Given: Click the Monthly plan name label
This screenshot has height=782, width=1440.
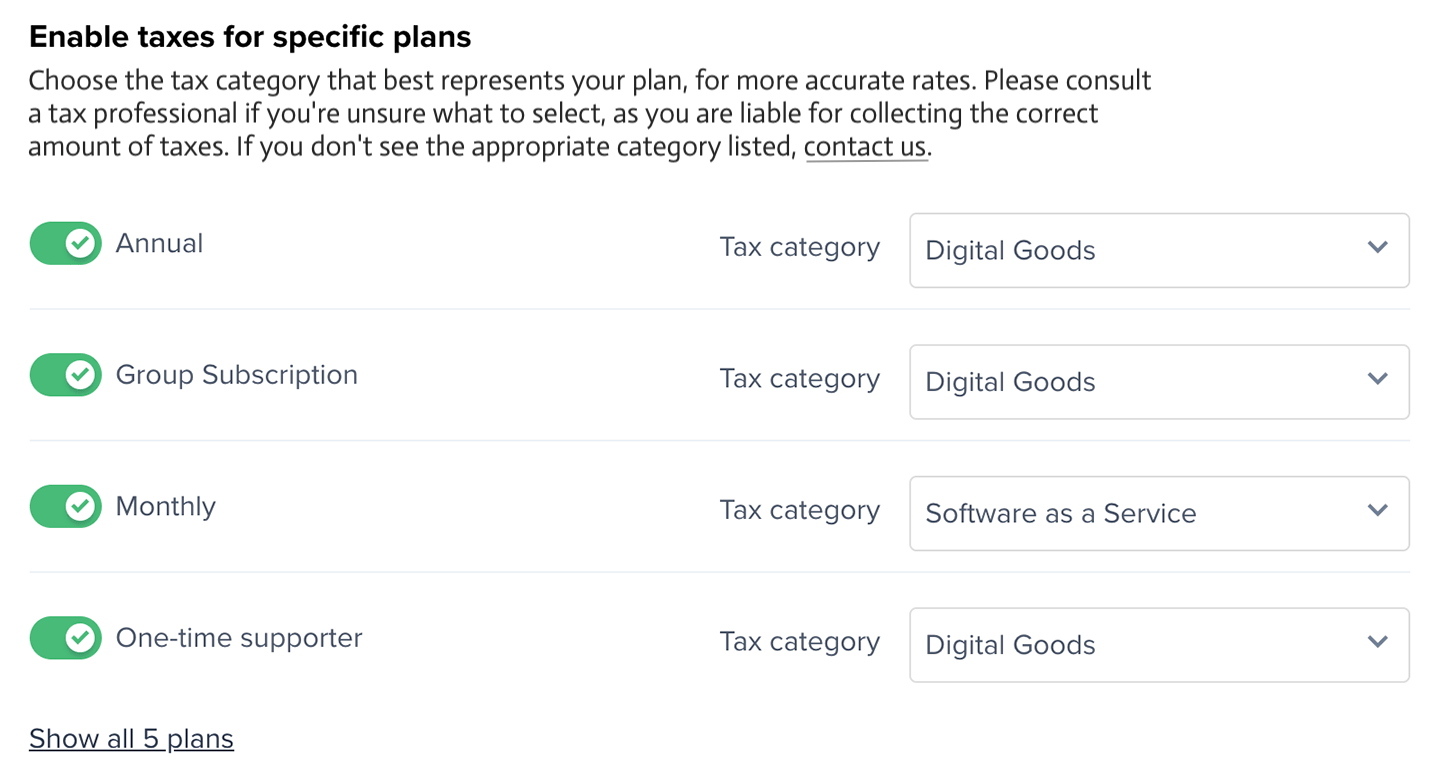Looking at the screenshot, I should click(x=165, y=507).
